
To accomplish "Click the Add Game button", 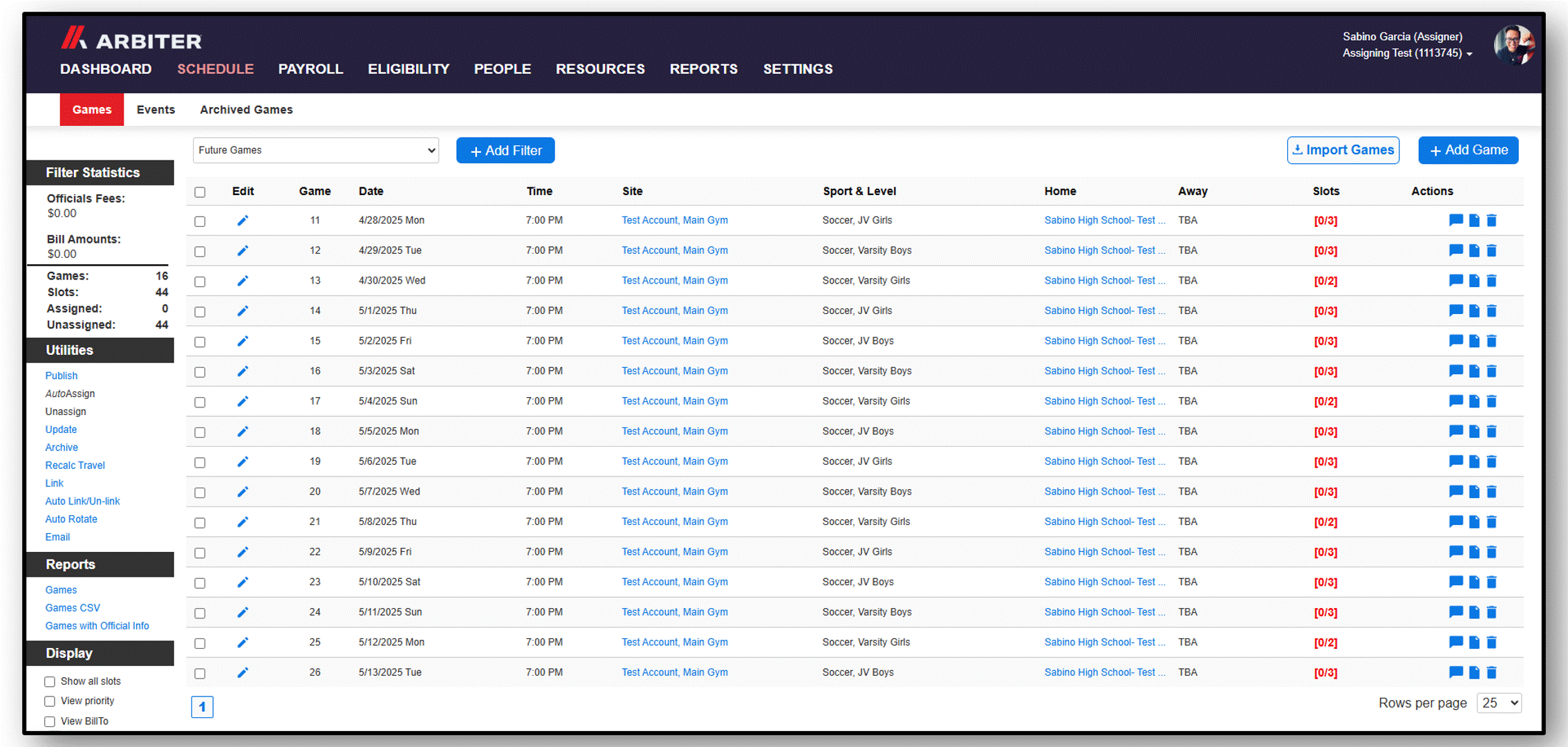I will (x=1468, y=150).
